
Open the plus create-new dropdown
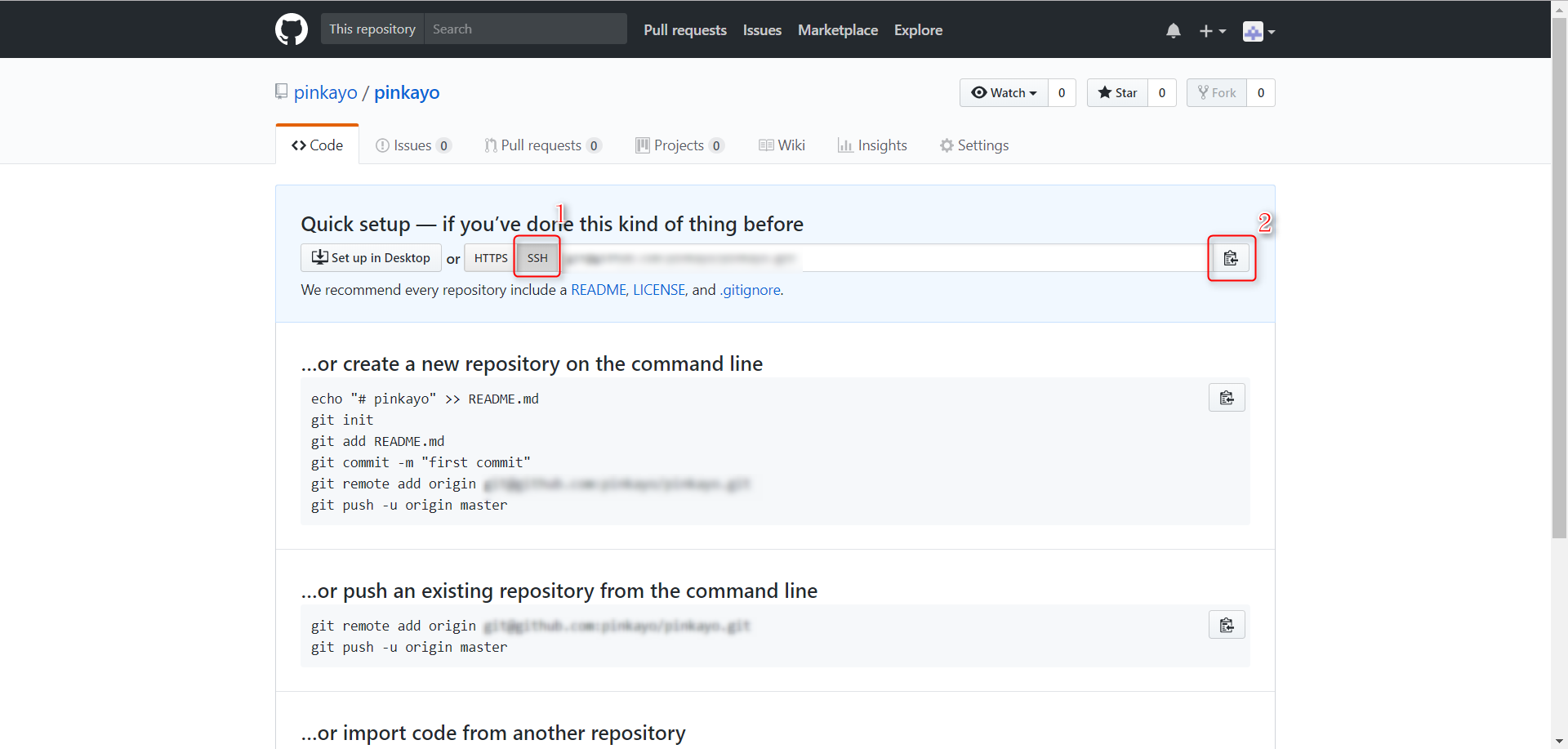tap(1212, 31)
